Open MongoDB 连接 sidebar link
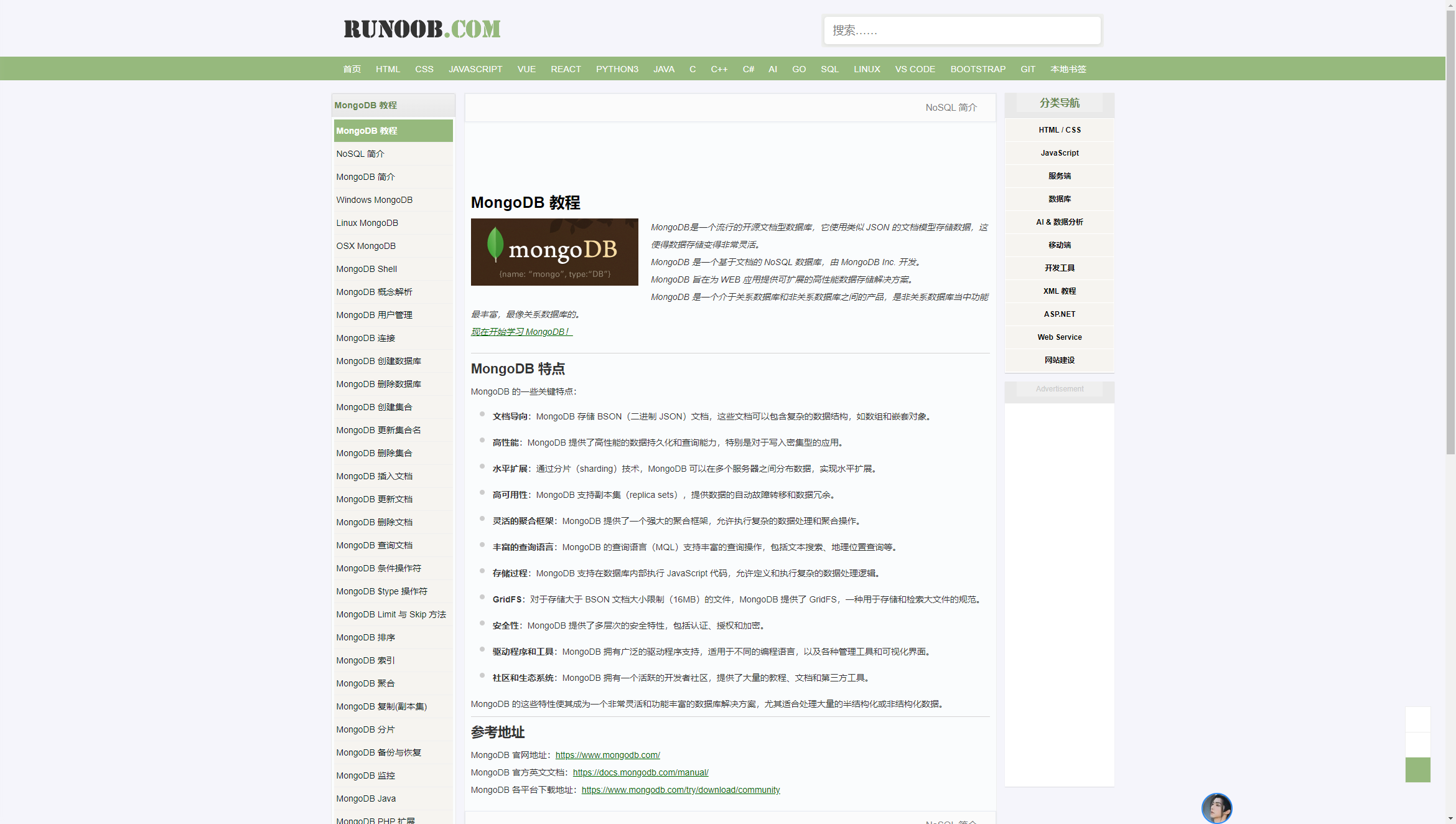Image resolution: width=1456 pixels, height=824 pixels. pyautogui.click(x=393, y=338)
